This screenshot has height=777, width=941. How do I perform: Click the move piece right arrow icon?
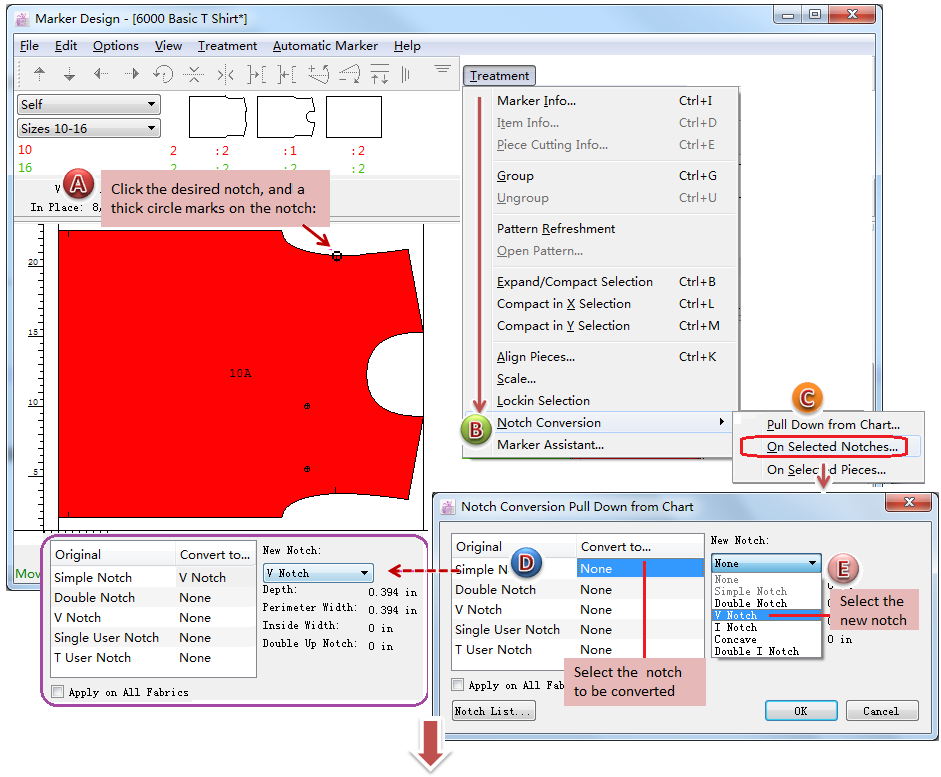click(x=131, y=74)
